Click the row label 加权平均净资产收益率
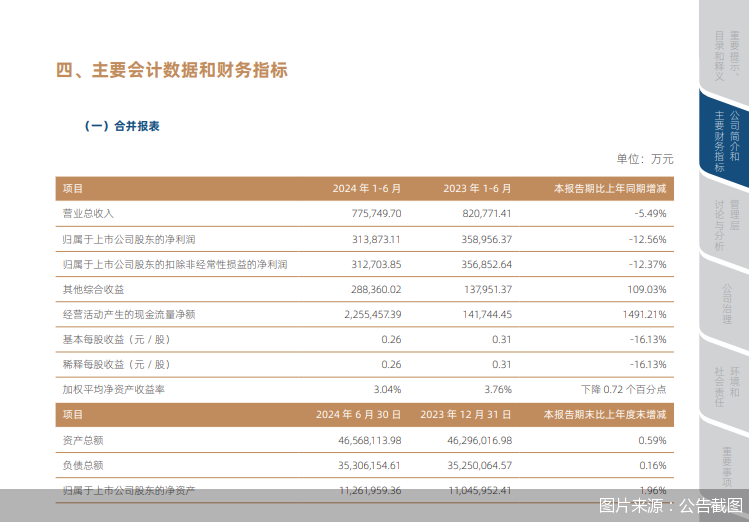 [x=114, y=390]
